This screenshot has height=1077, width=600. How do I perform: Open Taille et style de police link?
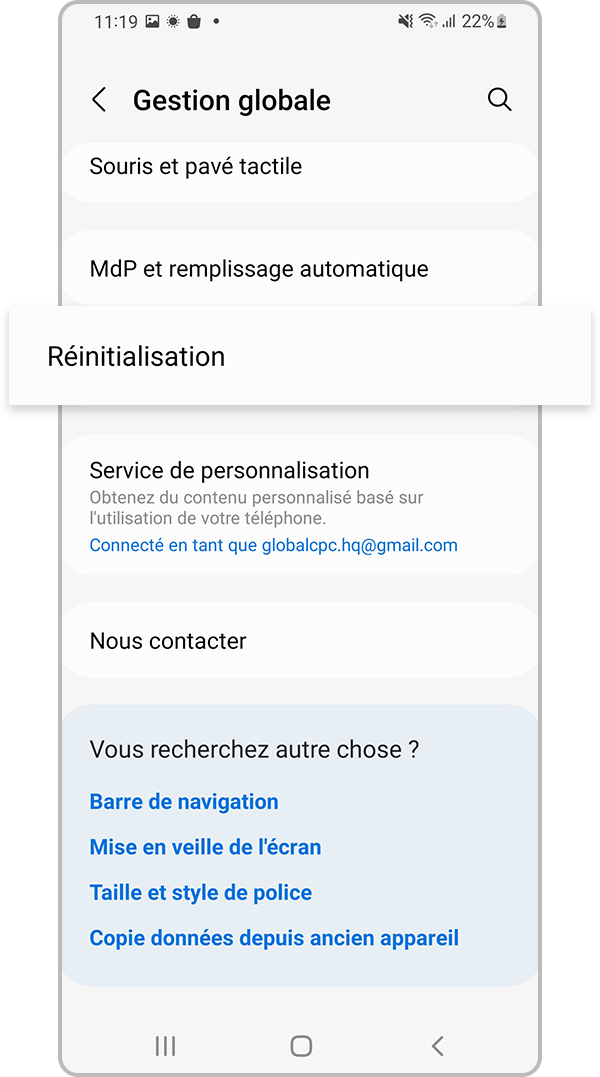pyautogui.click(x=200, y=892)
